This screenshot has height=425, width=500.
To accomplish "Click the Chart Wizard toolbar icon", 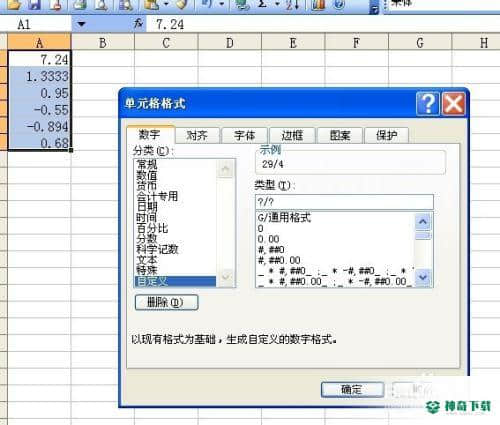I will coord(318,4).
